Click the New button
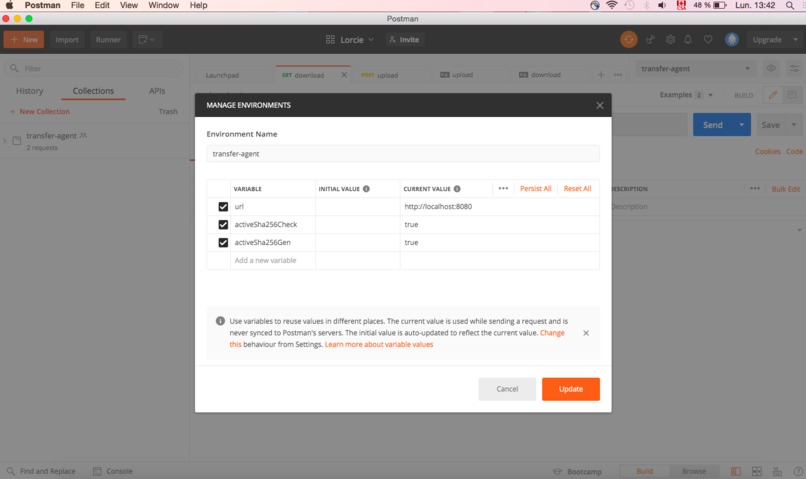Viewport: 806px width, 479px height. coord(24,40)
